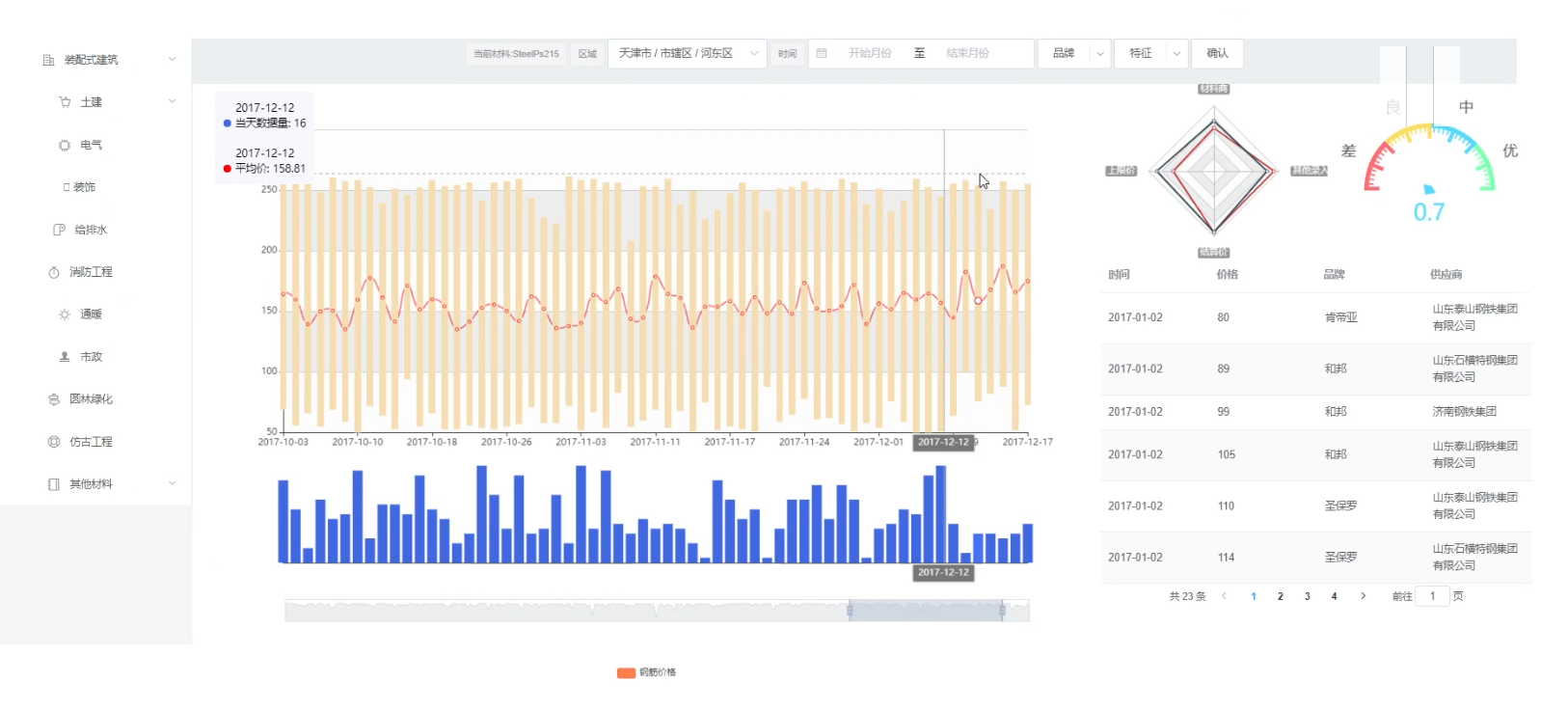This screenshot has width=1568, height=711.
Task: Click the basket icon beside 土建
Action: coord(65,102)
